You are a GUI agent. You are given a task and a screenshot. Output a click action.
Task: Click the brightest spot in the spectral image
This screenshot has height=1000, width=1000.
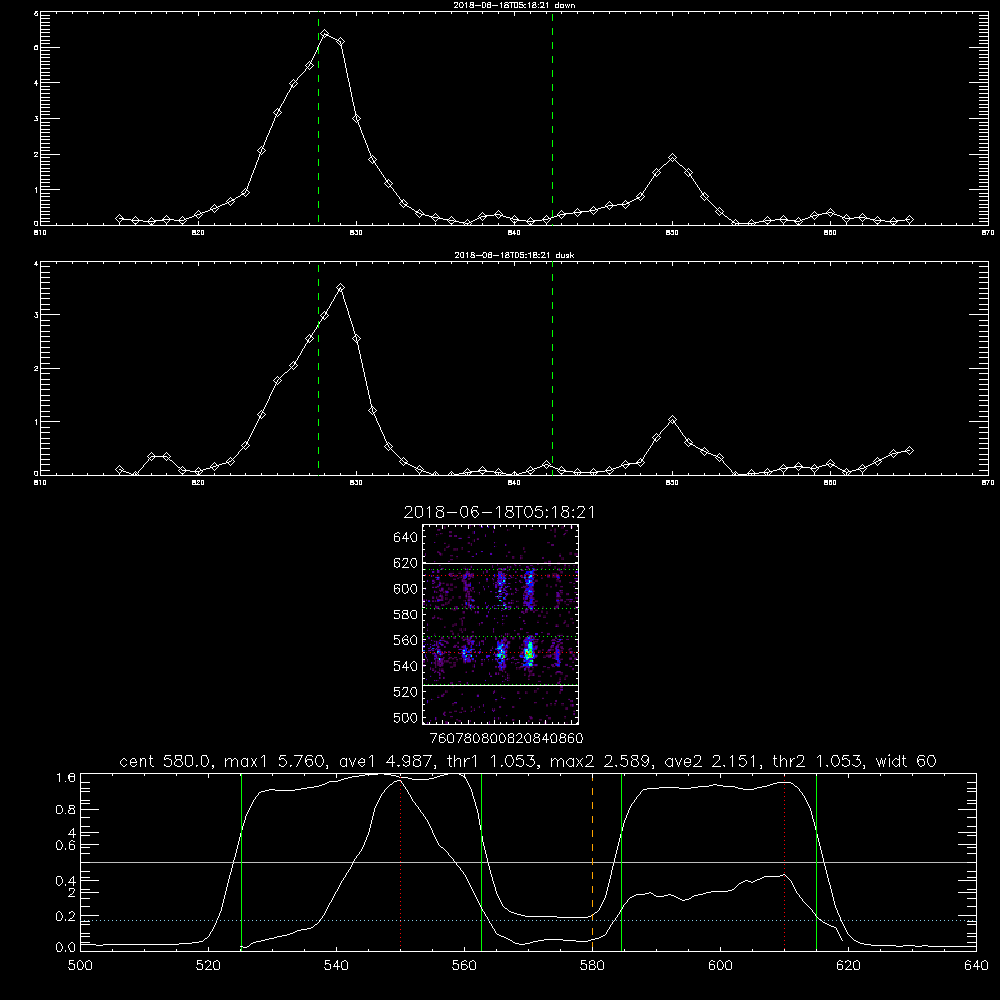click(x=528, y=653)
